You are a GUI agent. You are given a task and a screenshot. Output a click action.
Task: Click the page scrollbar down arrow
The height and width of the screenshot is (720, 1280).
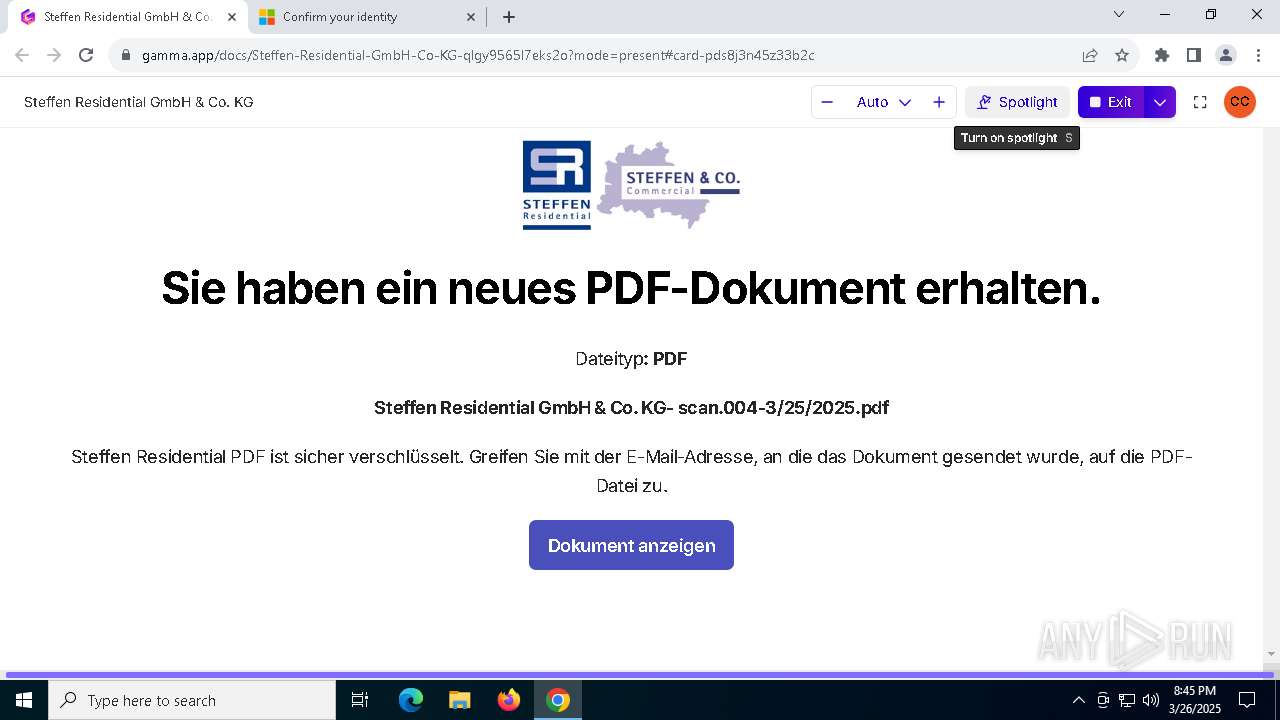coord(1272,654)
